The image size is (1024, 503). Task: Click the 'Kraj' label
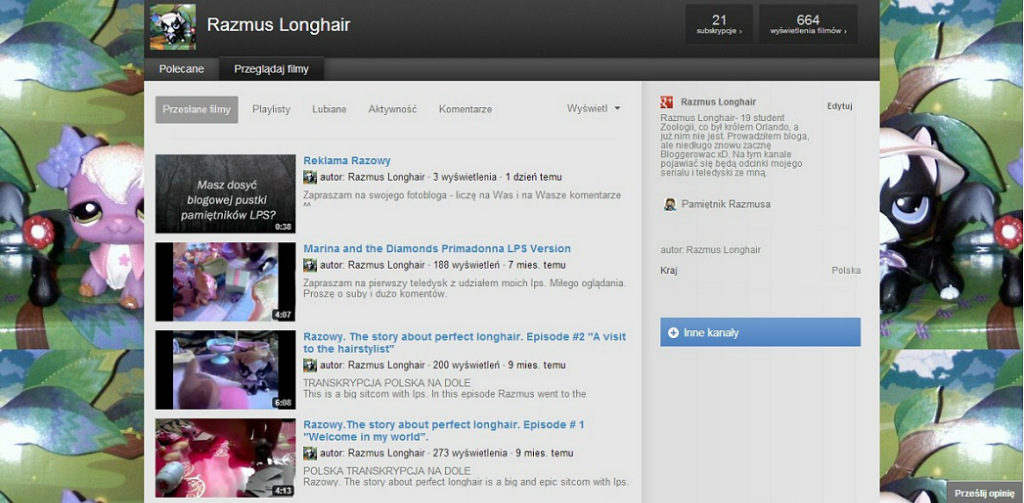[x=669, y=270]
